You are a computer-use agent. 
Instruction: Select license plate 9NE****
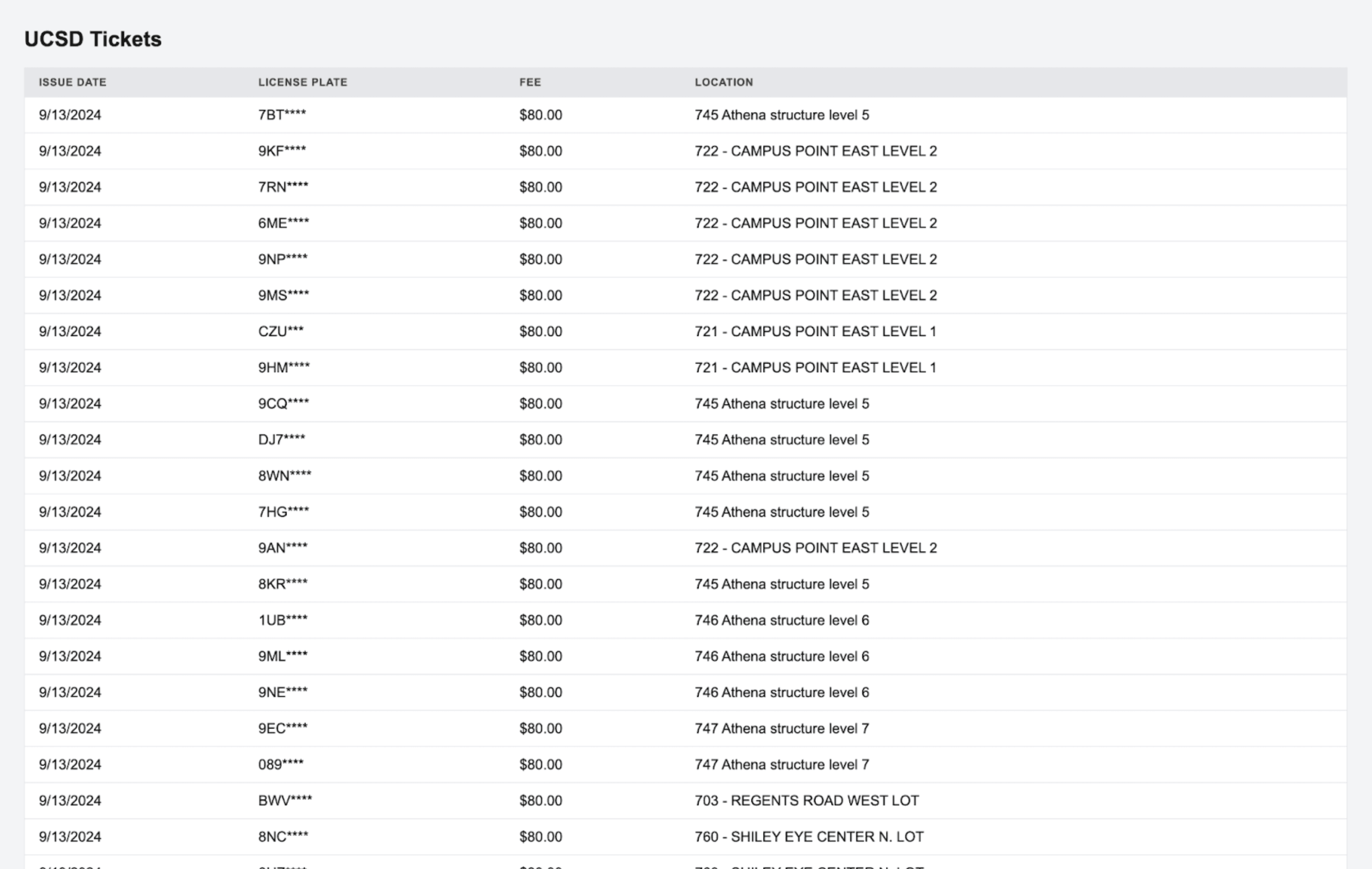(x=283, y=692)
